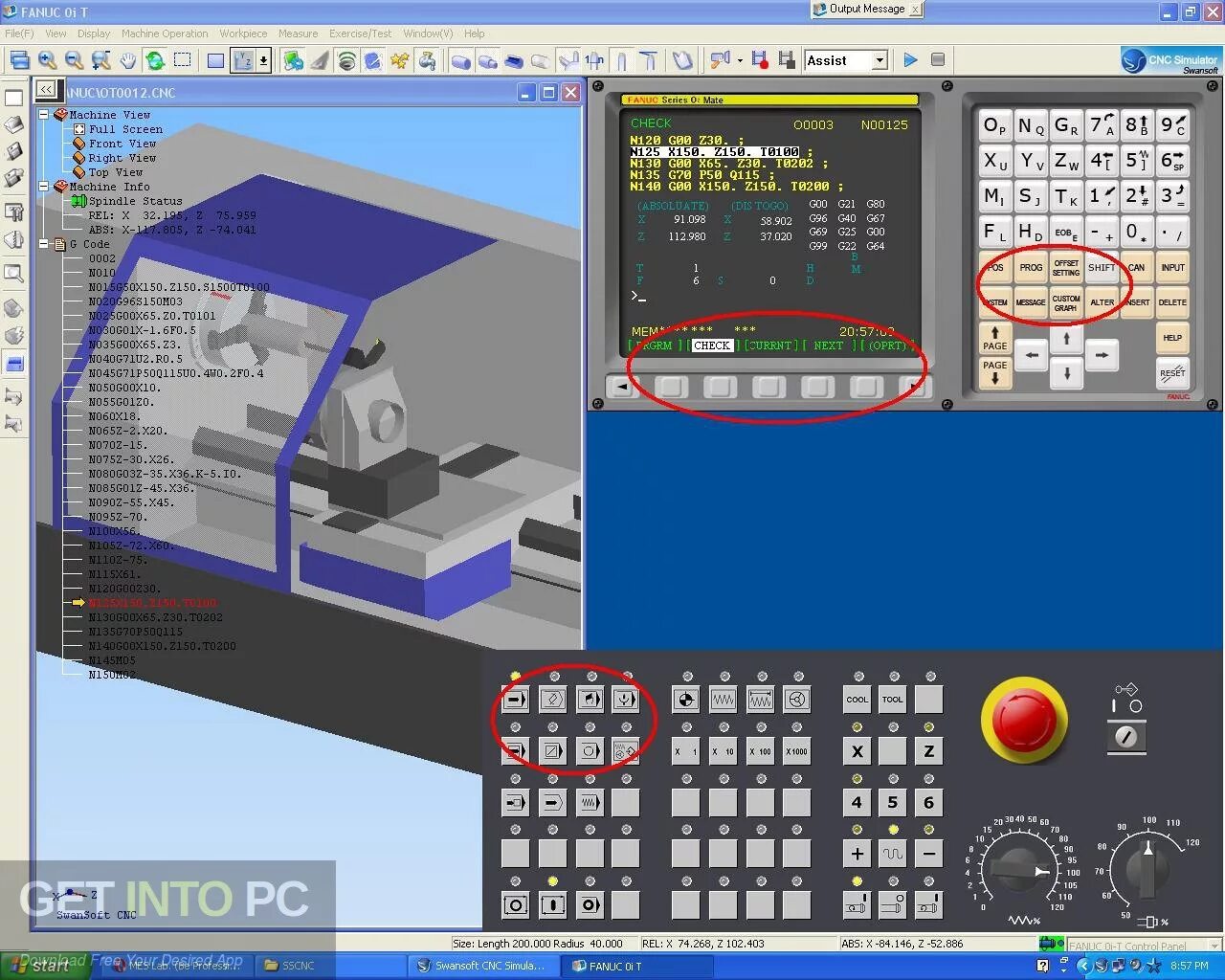Click the green rotate view toolbar icon
The width and height of the screenshot is (1225, 980).
tap(155, 60)
